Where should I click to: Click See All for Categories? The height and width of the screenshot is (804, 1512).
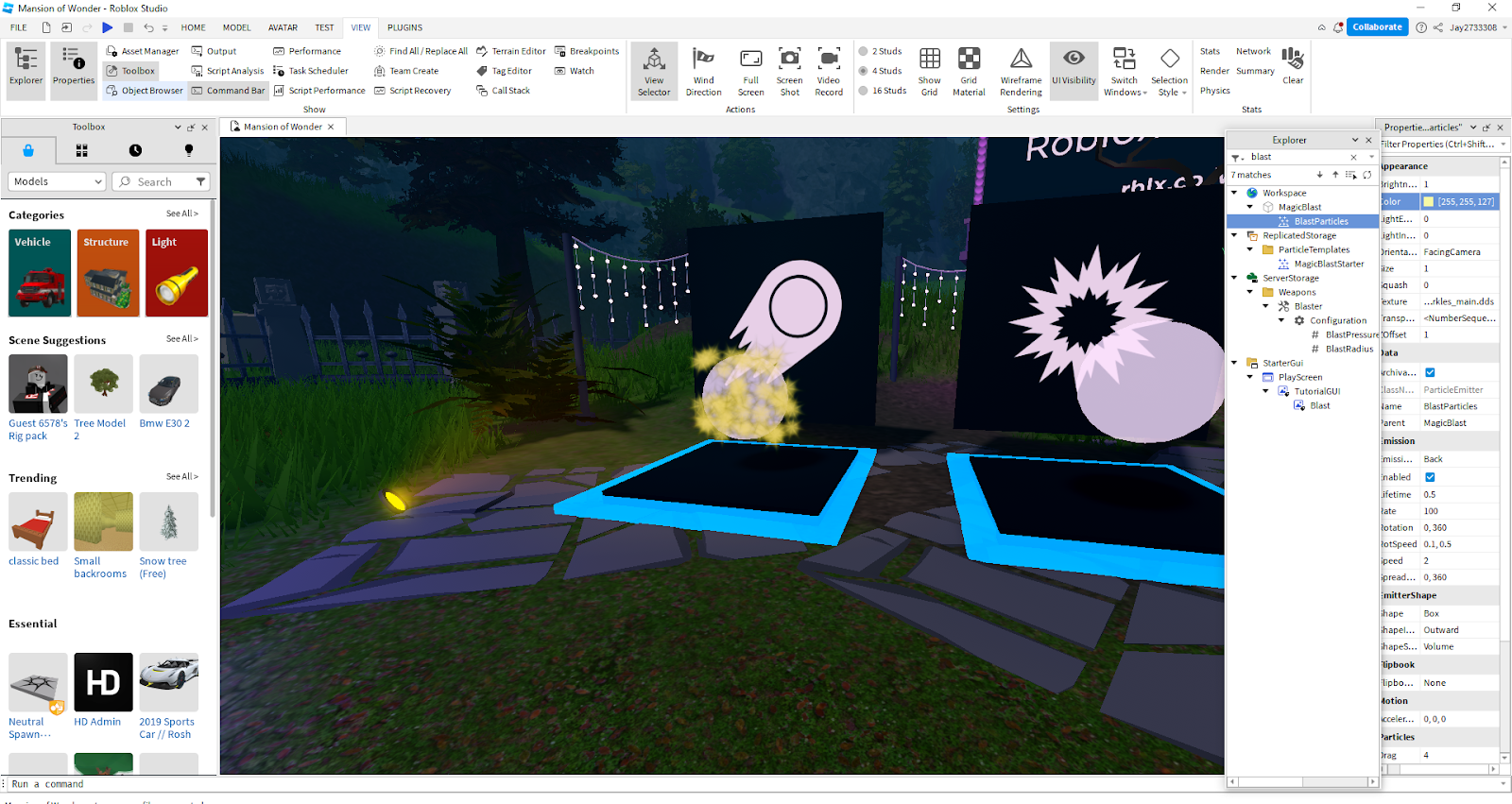pyautogui.click(x=182, y=214)
